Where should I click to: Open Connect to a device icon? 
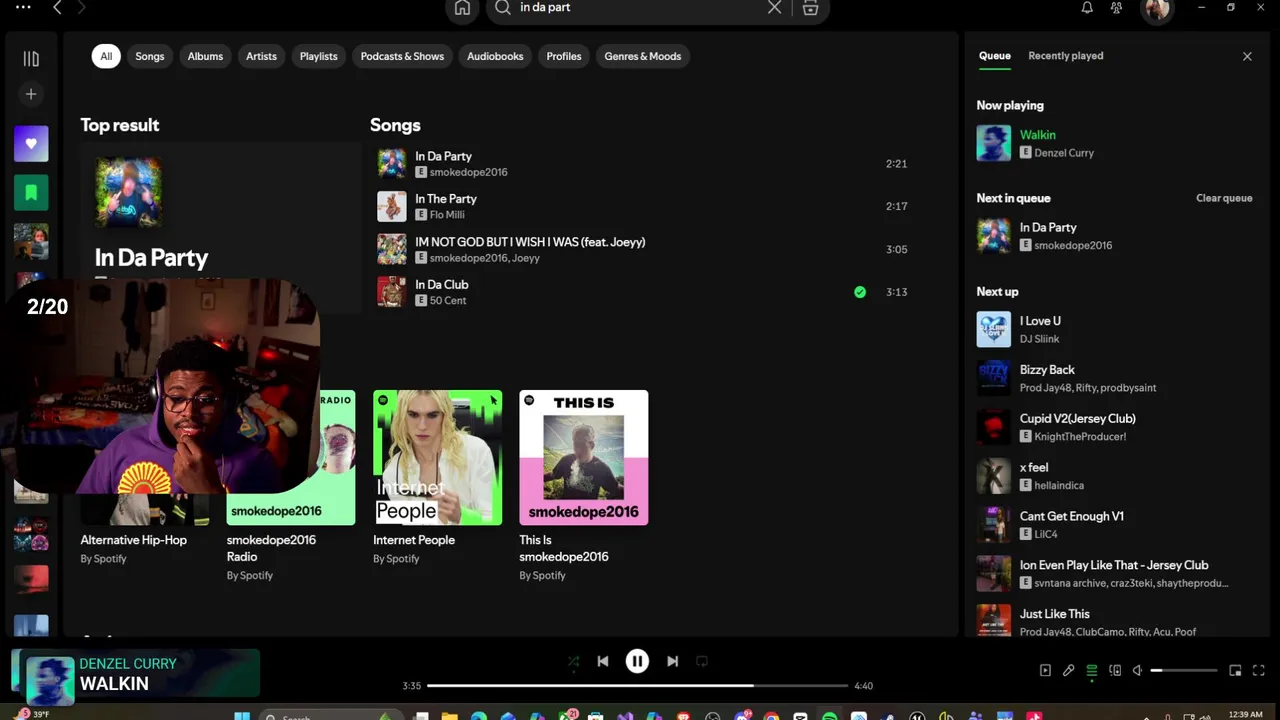coord(1115,670)
